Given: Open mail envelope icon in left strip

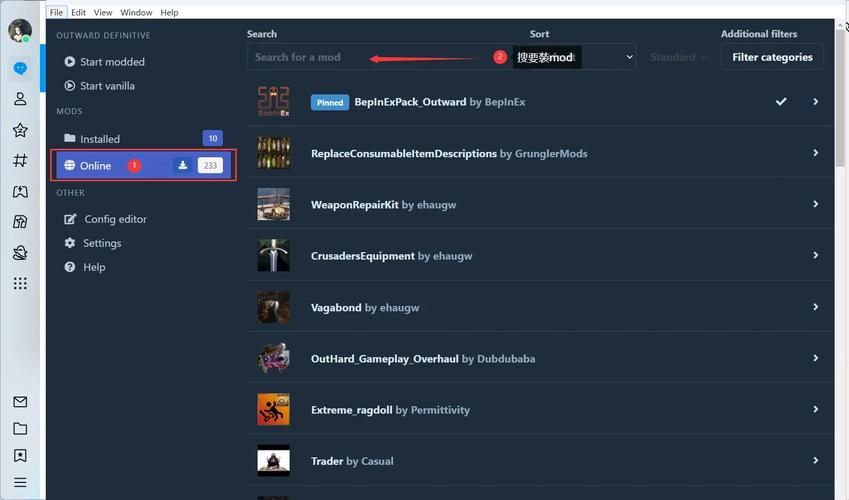Looking at the screenshot, I should pos(20,401).
